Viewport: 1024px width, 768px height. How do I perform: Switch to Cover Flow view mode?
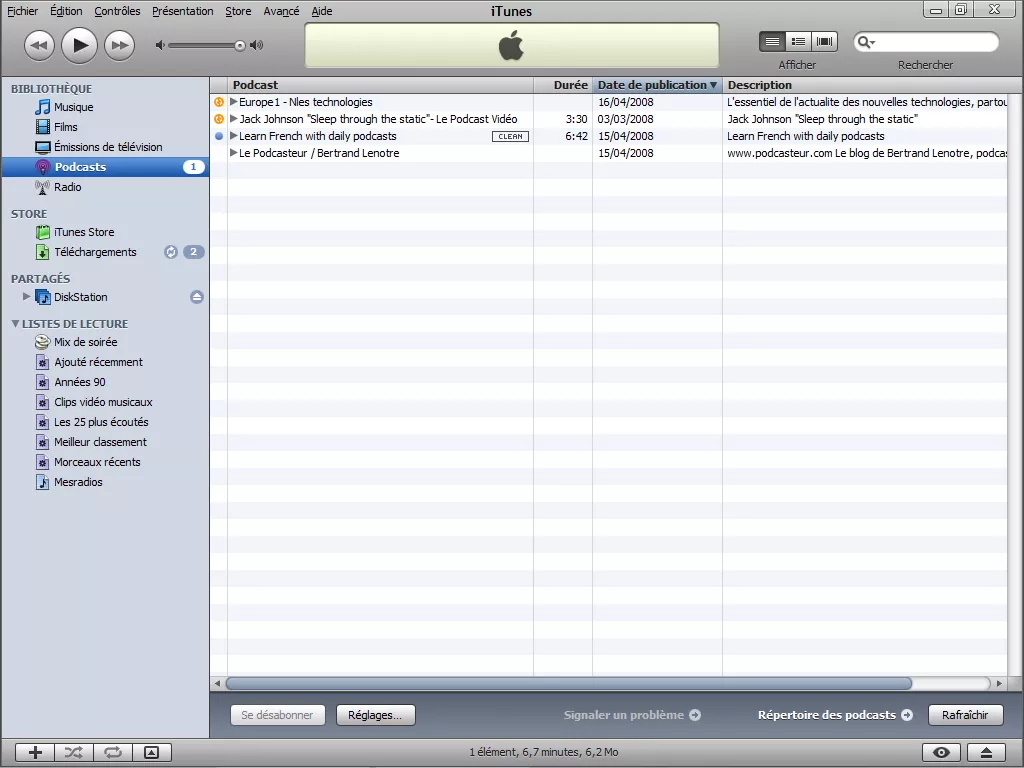pos(824,42)
